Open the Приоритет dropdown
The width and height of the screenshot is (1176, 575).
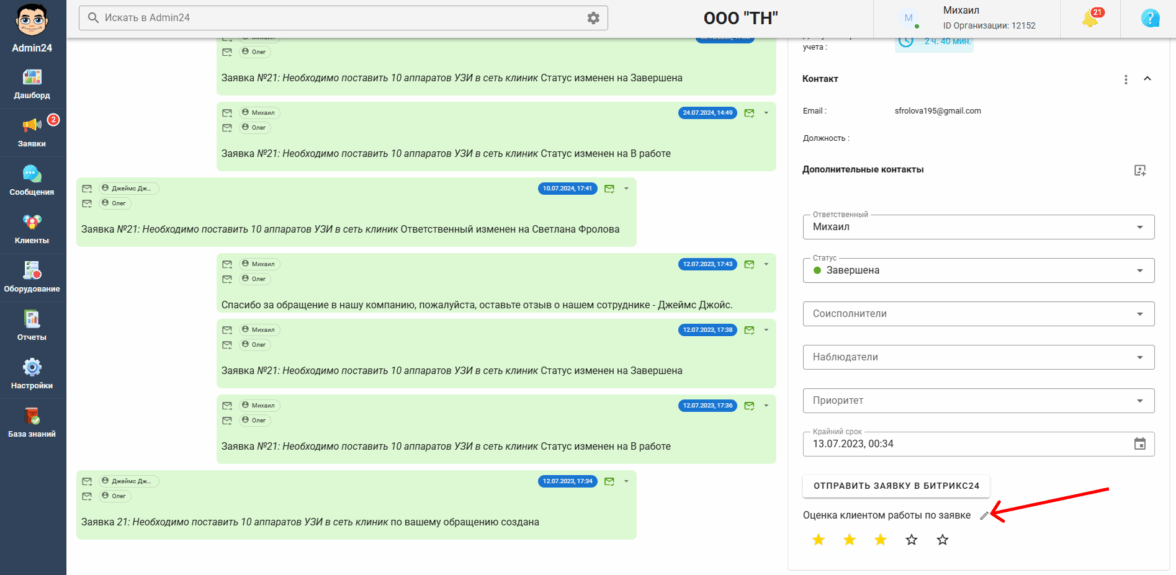tap(978, 400)
